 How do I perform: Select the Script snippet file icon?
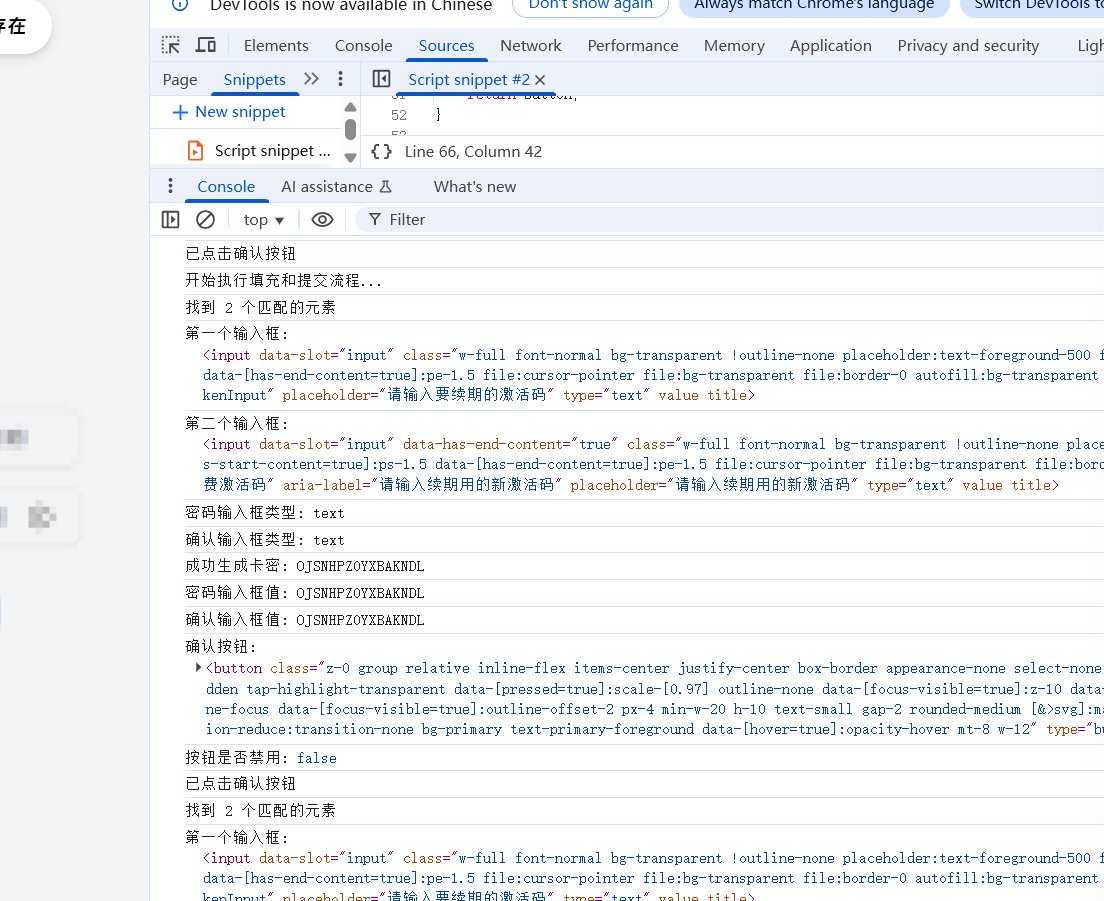click(196, 150)
